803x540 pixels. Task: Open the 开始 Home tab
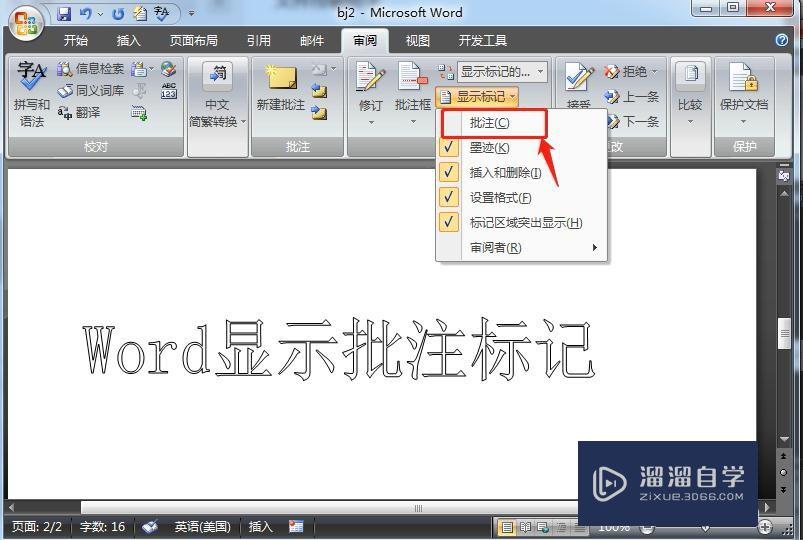coord(75,40)
